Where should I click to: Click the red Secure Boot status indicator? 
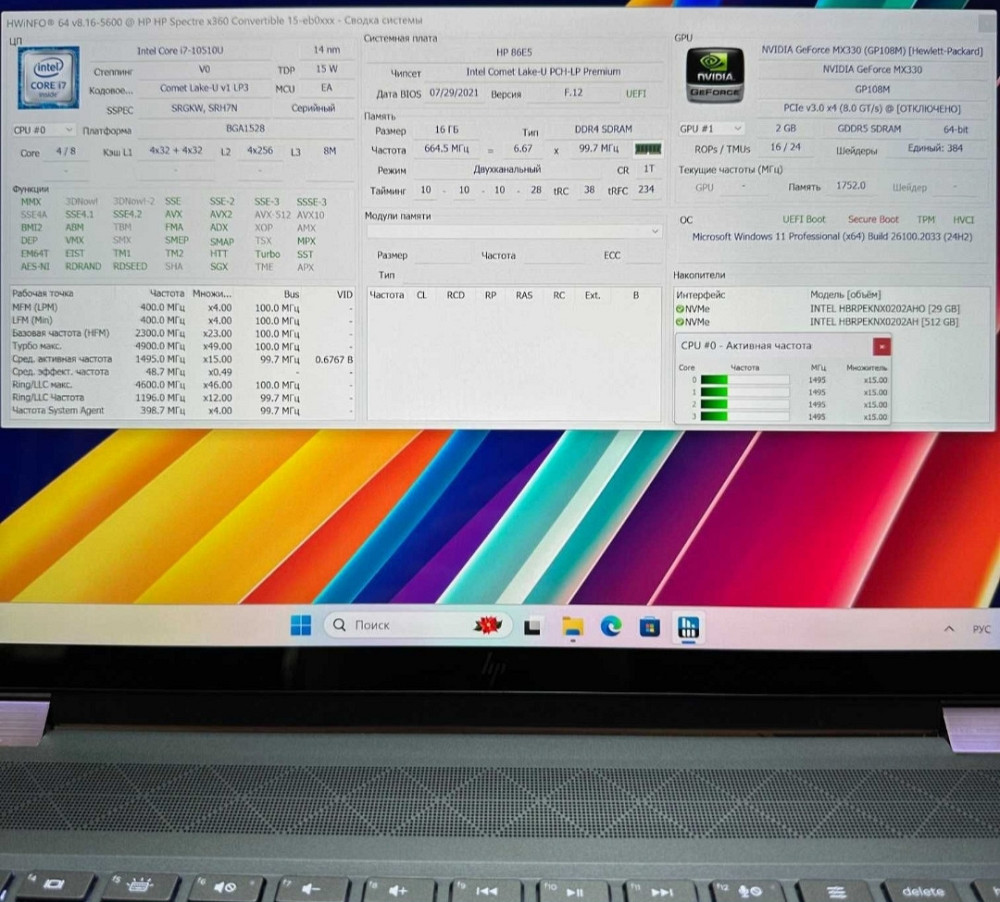(x=873, y=219)
